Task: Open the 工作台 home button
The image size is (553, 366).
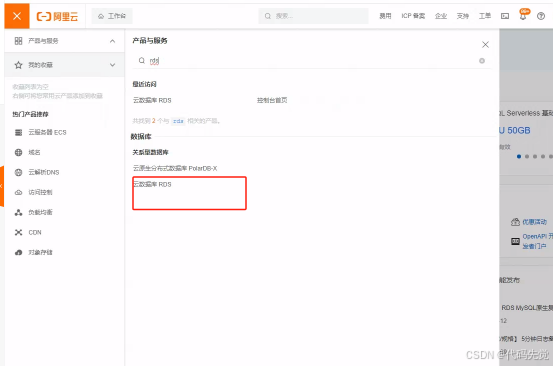Action: [112, 16]
